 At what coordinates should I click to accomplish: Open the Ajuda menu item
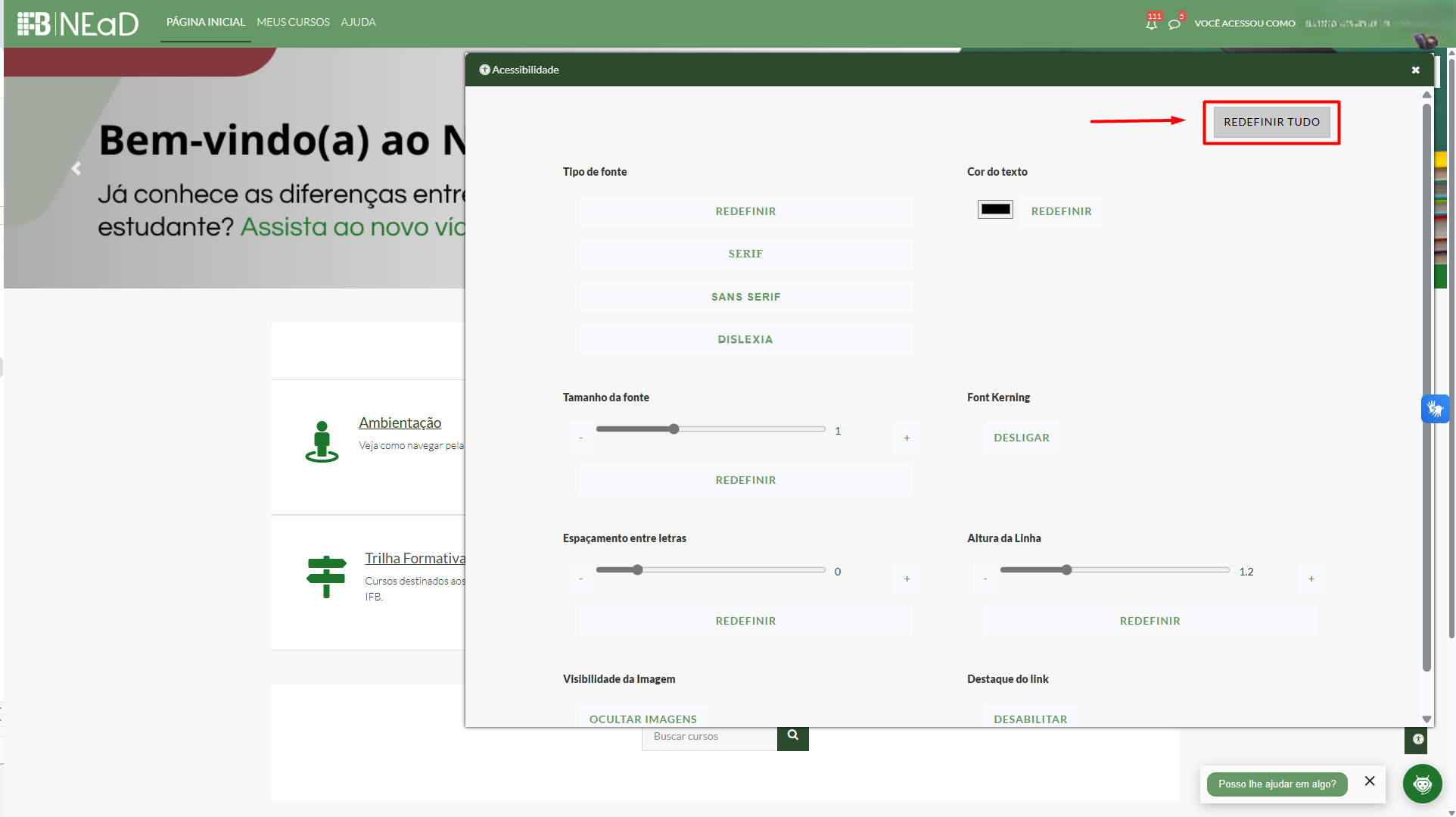pyautogui.click(x=358, y=22)
